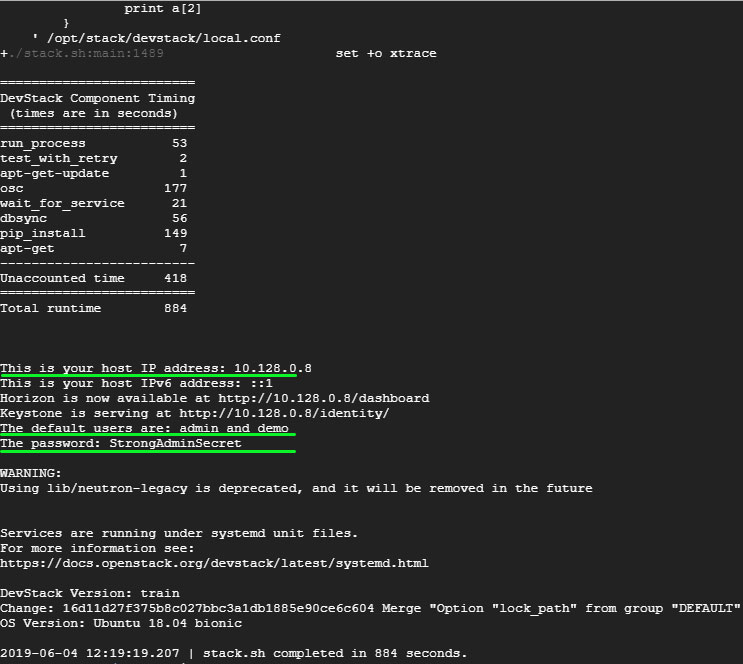Click the Change commit hash line
Viewport: 743px width, 664px height.
370,608
